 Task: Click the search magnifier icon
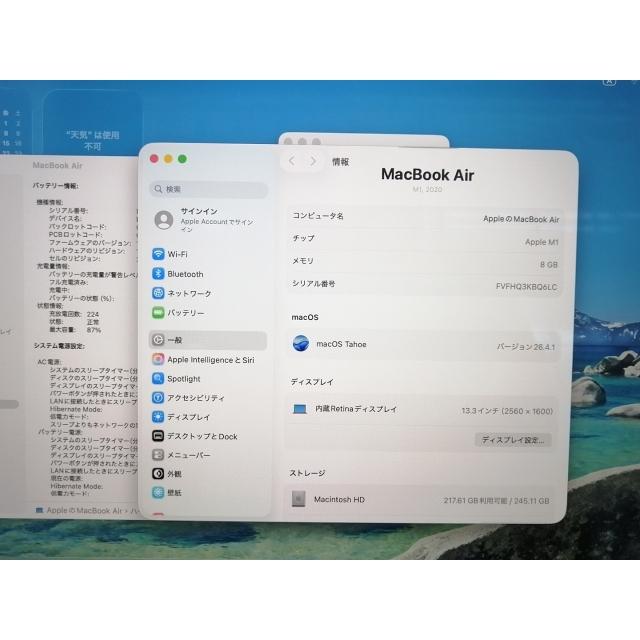click(158, 189)
